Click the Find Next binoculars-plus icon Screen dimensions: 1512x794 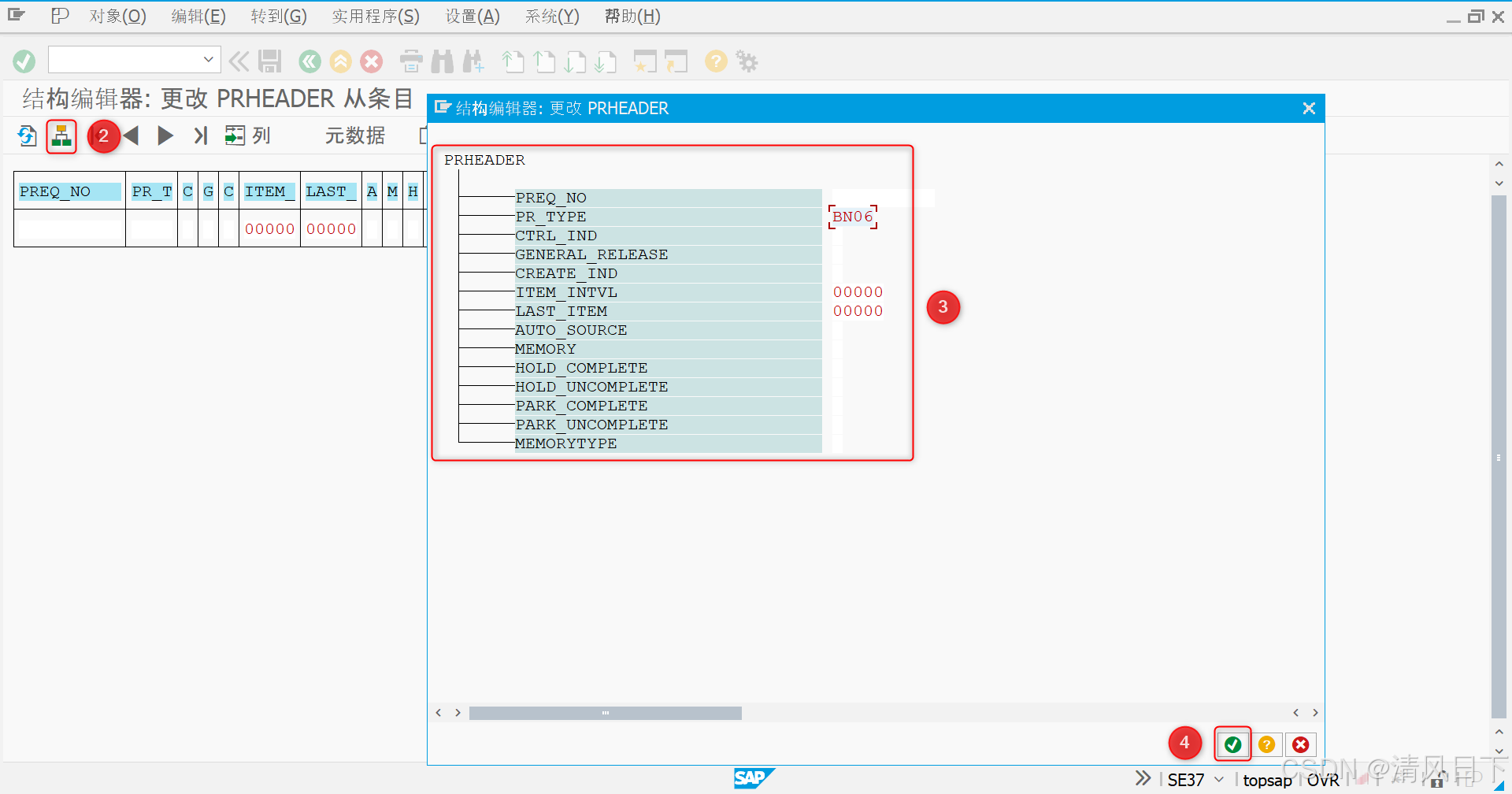[x=473, y=61]
